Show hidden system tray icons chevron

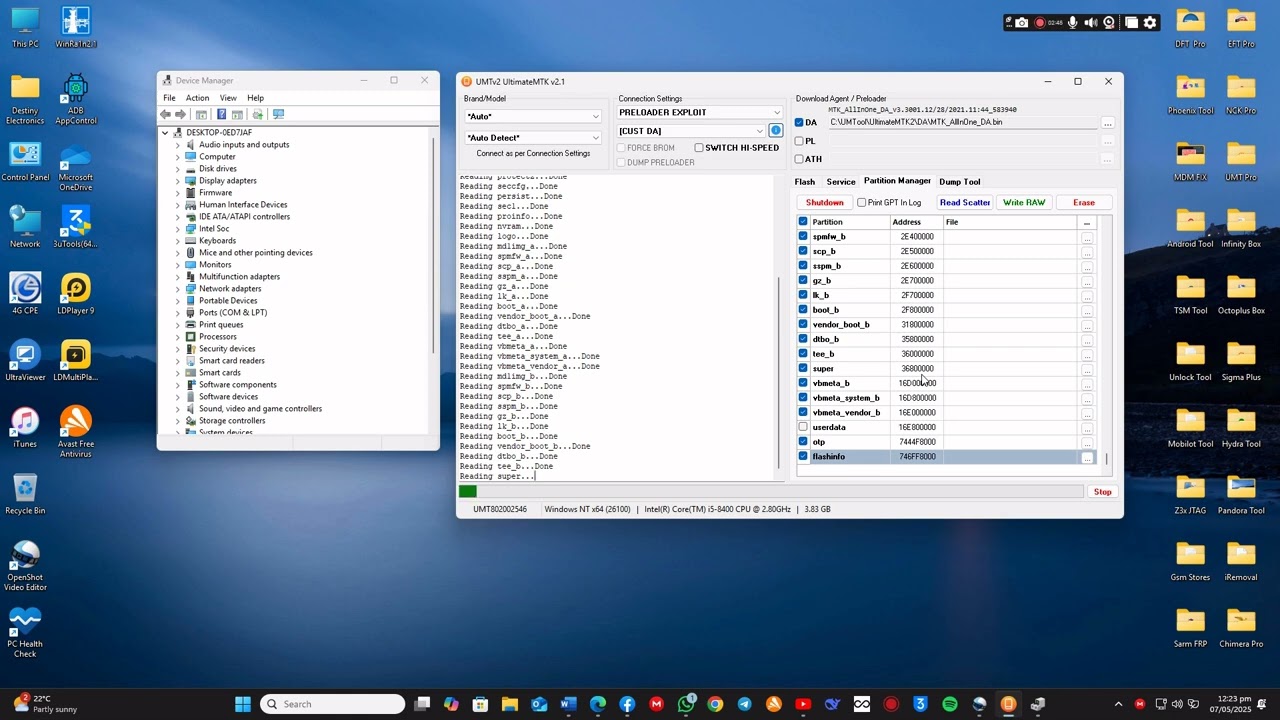click(1118, 704)
